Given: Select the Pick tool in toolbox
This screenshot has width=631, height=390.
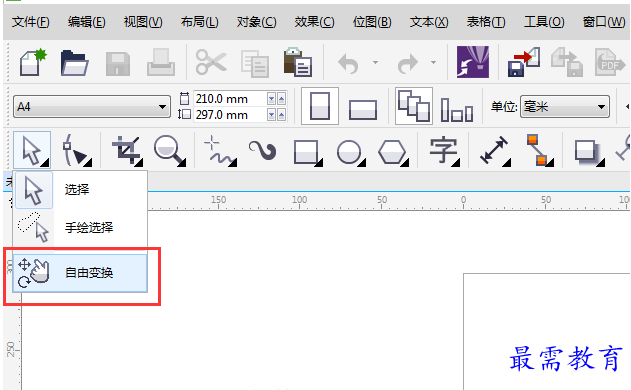Looking at the screenshot, I should [32, 150].
